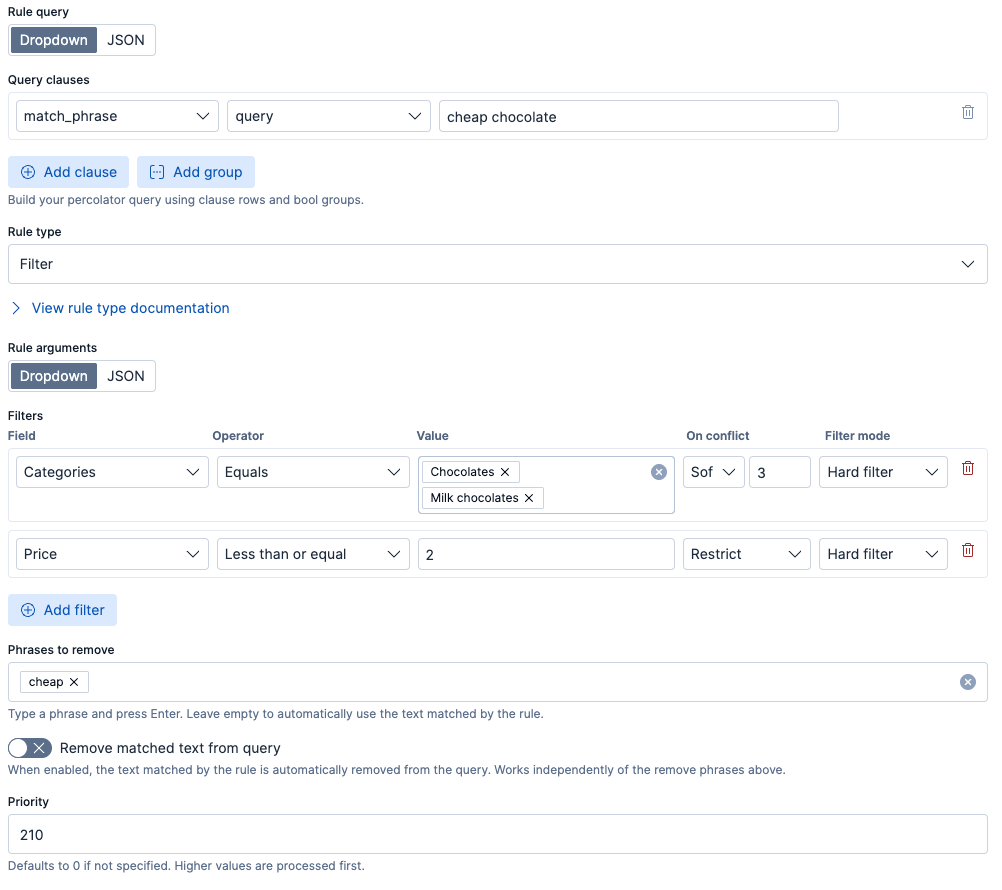Delete the Categories filter row

[x=967, y=468]
